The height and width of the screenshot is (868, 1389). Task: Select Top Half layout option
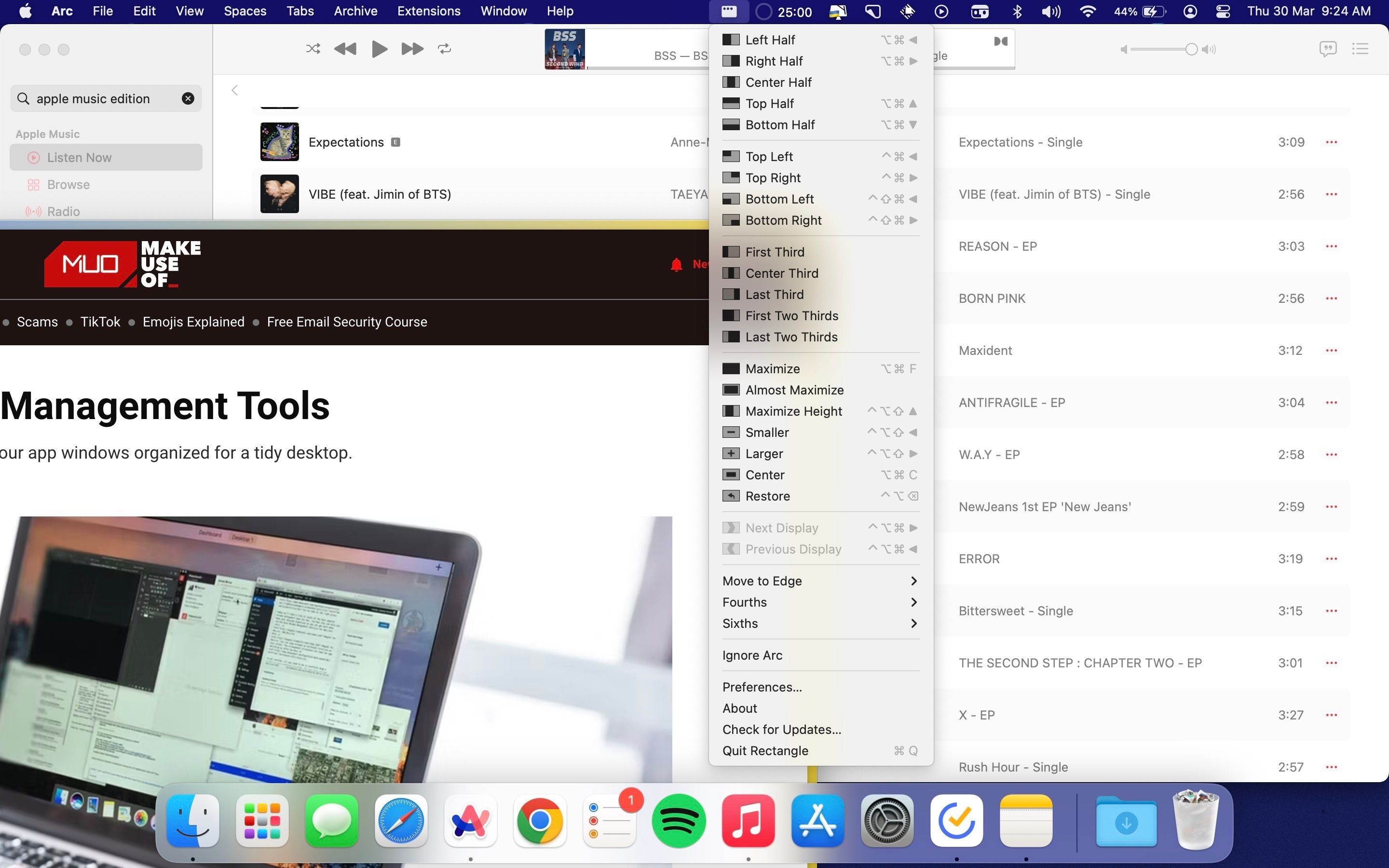tap(820, 103)
